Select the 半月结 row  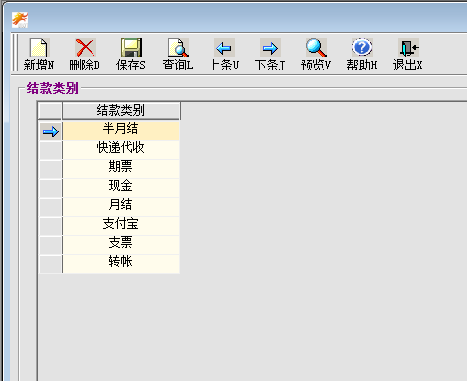(x=121, y=130)
